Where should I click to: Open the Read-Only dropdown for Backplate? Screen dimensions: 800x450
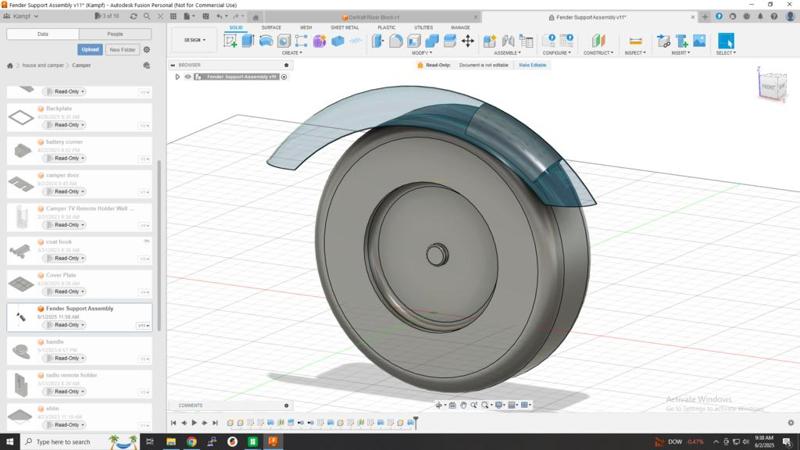(64, 125)
